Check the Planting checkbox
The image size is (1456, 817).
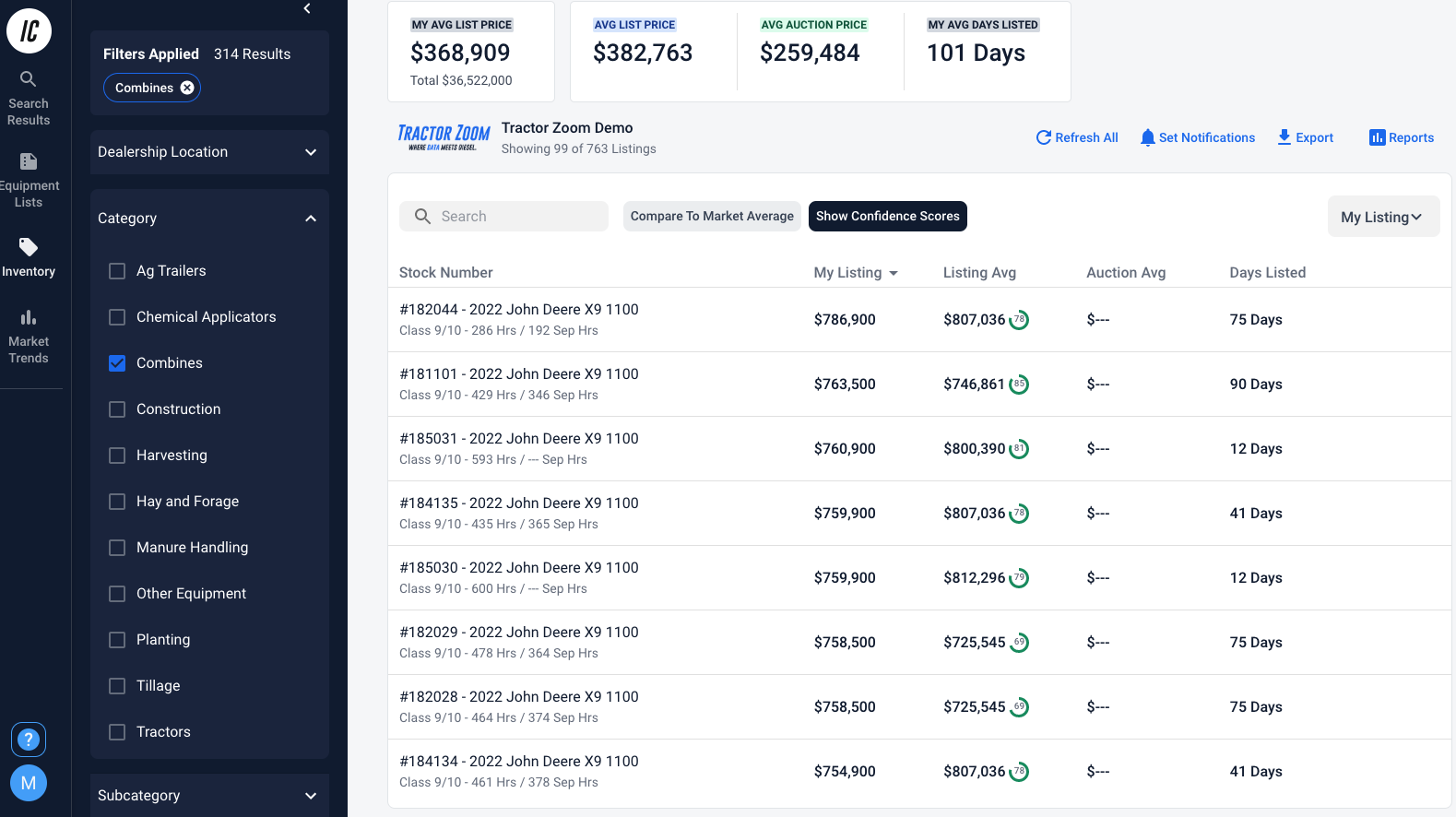pos(117,640)
